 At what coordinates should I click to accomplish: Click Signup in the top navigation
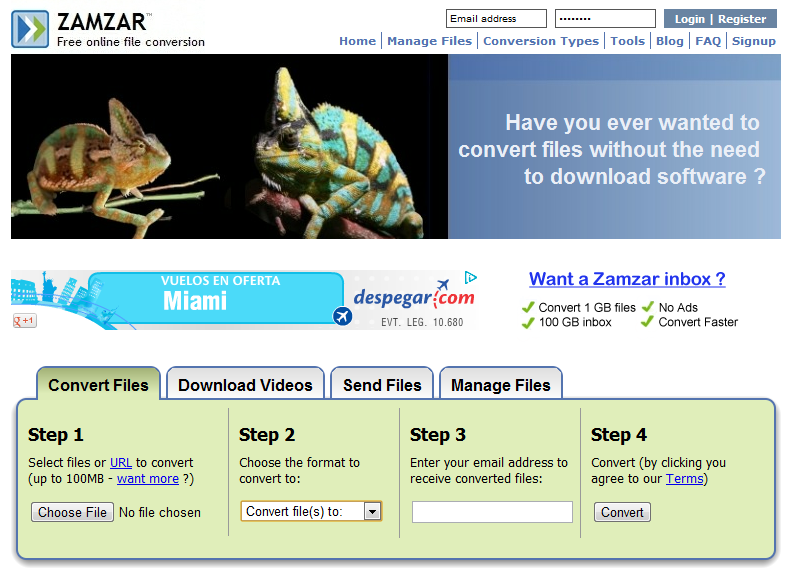(x=754, y=41)
